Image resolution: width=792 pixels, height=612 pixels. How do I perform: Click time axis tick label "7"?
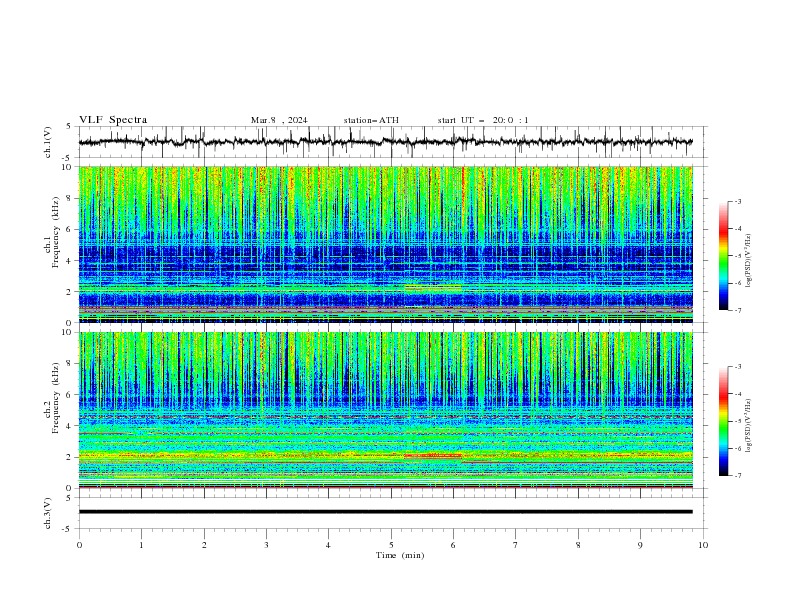point(516,545)
